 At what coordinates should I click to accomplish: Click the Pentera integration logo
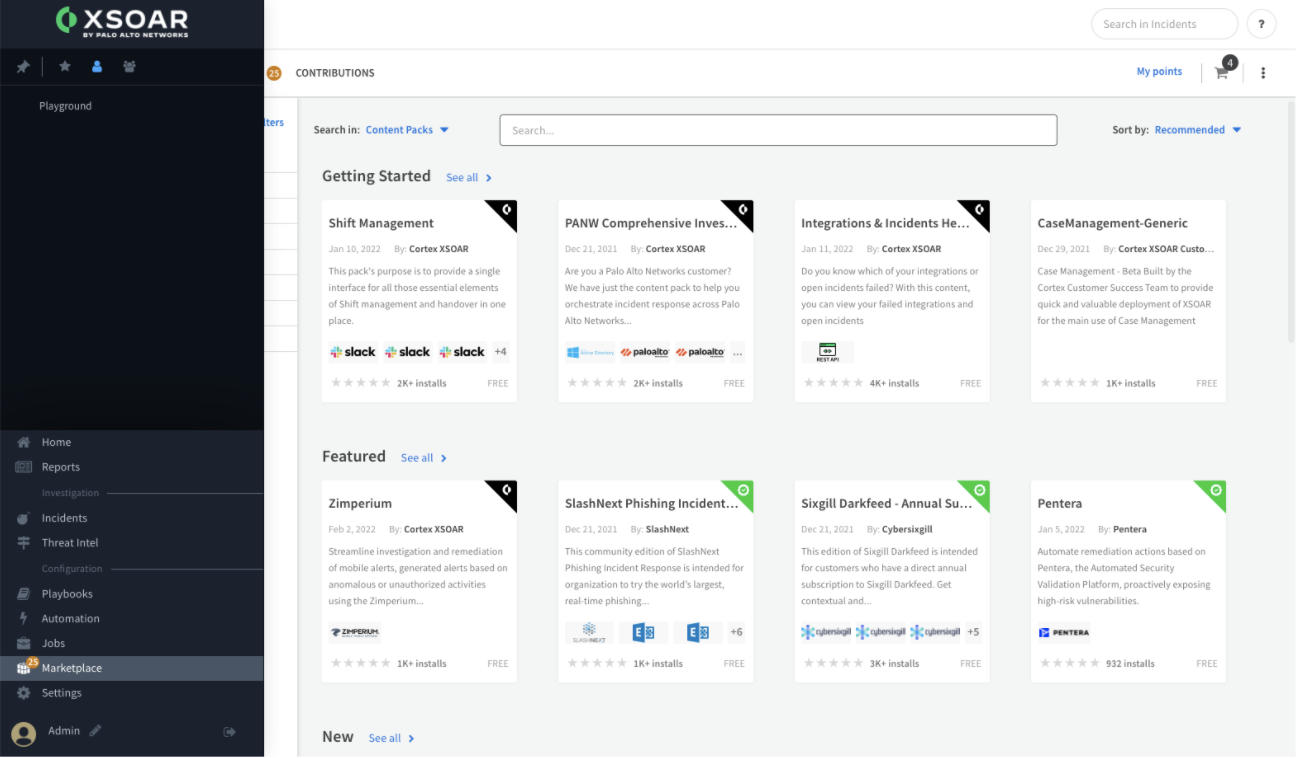(1064, 632)
